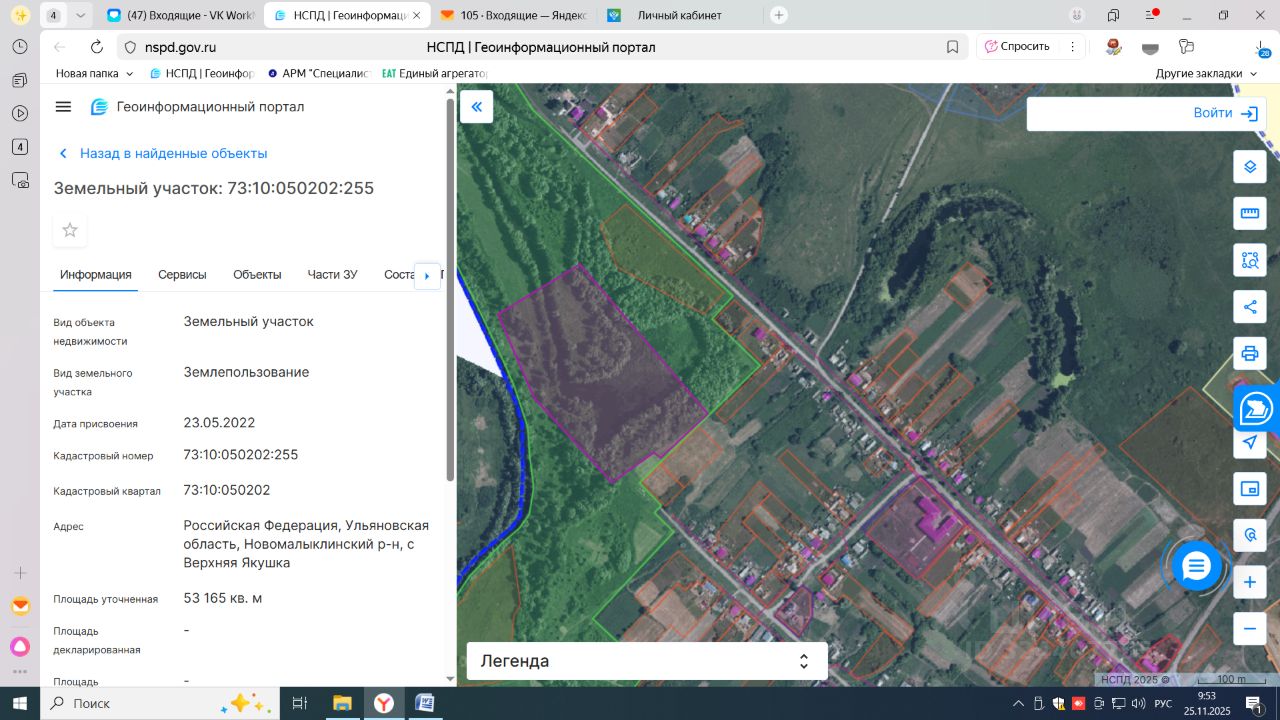Click the date 23.05.2022 value
This screenshot has width=1280, height=720.
click(x=219, y=423)
